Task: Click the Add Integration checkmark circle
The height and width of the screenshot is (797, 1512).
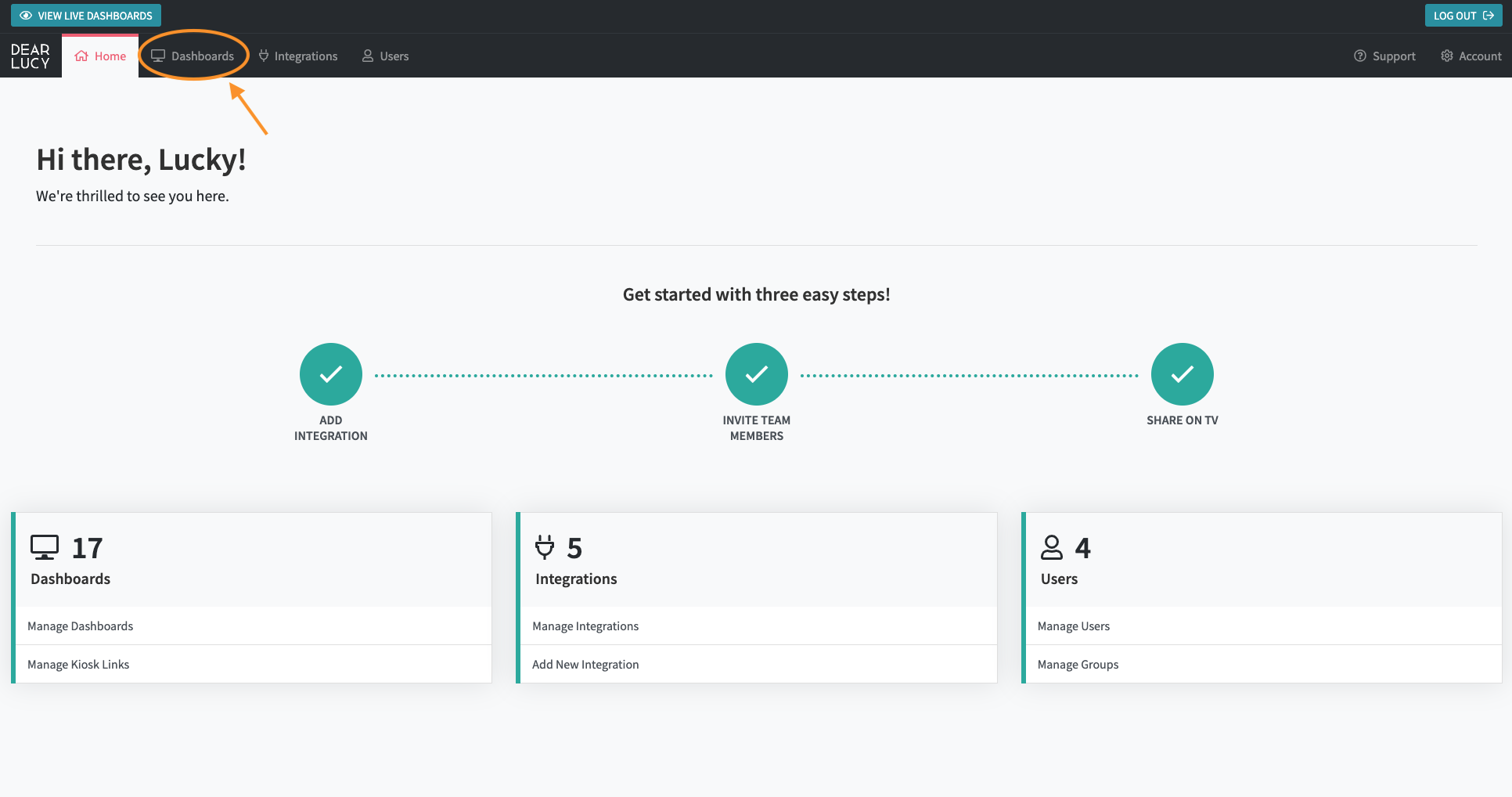Action: [x=331, y=374]
